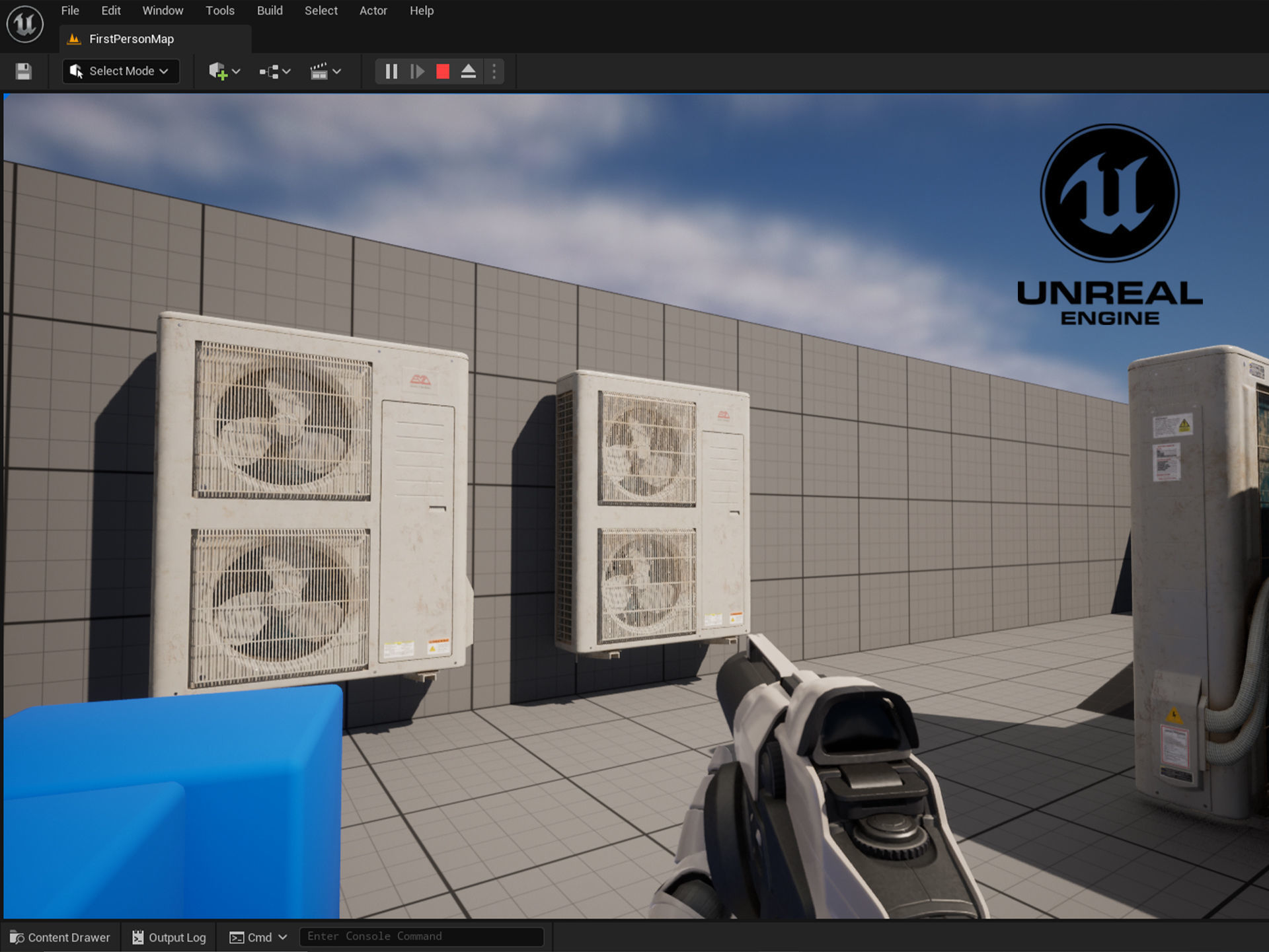This screenshot has width=1269, height=952.
Task: Expand the Cmd console type dropdown
Action: click(258, 937)
